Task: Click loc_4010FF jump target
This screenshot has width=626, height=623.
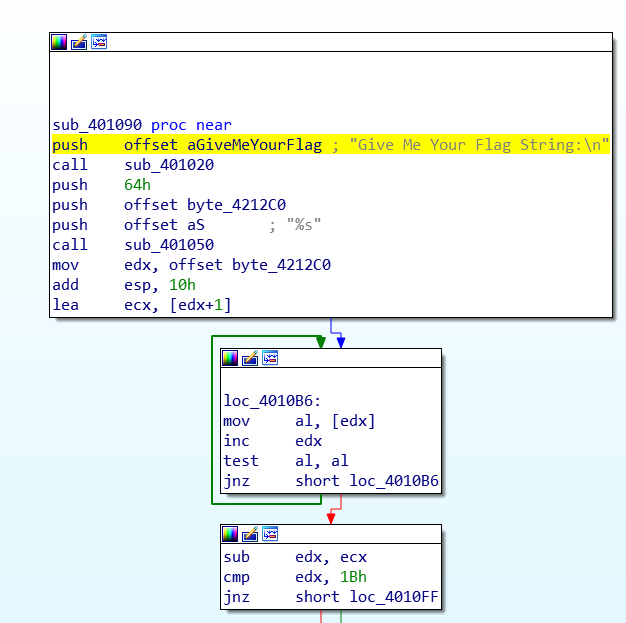Action: coord(394,598)
